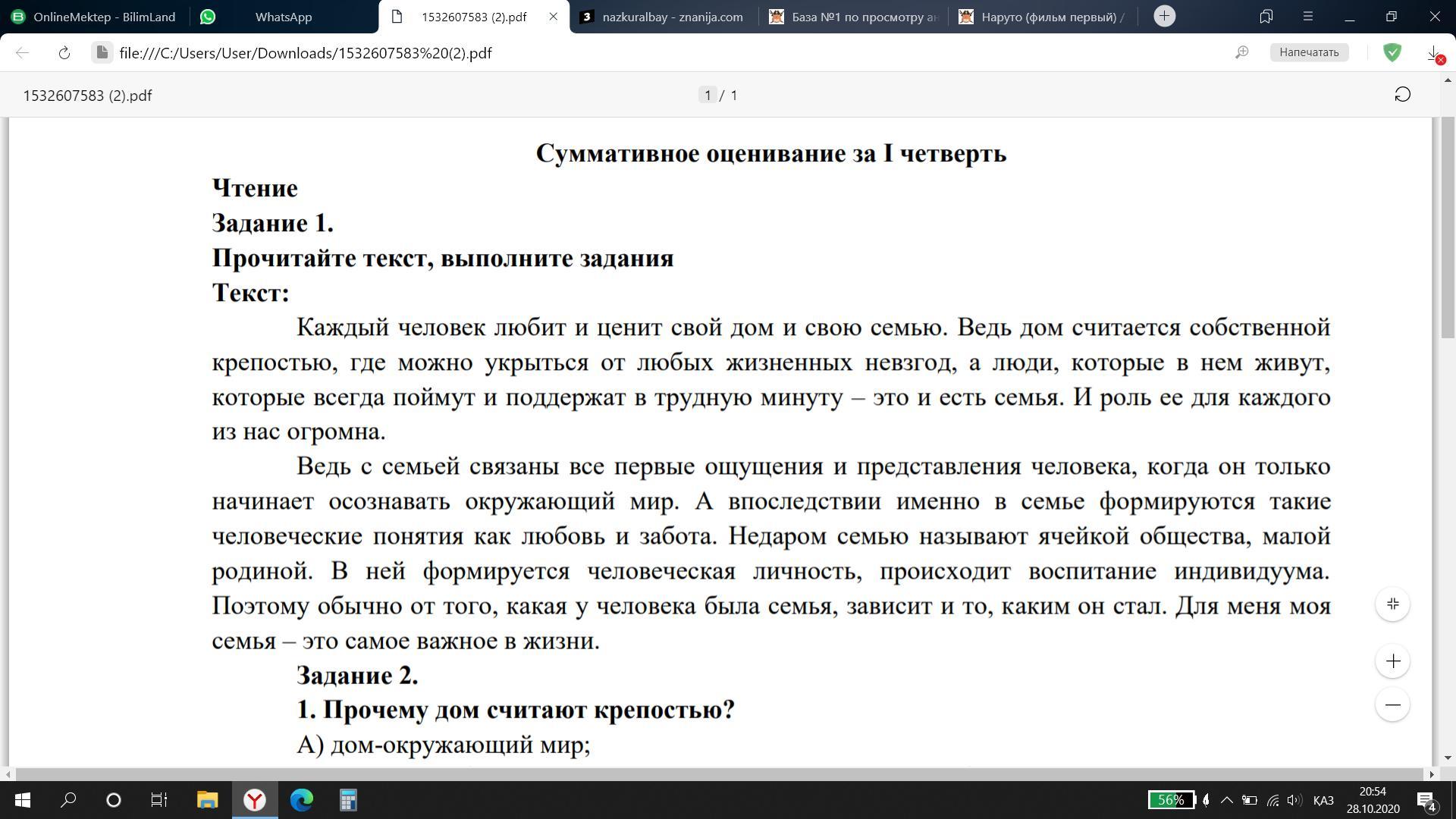Image resolution: width=1456 pixels, height=819 pixels.
Task: Click the current page number field
Action: point(708,95)
